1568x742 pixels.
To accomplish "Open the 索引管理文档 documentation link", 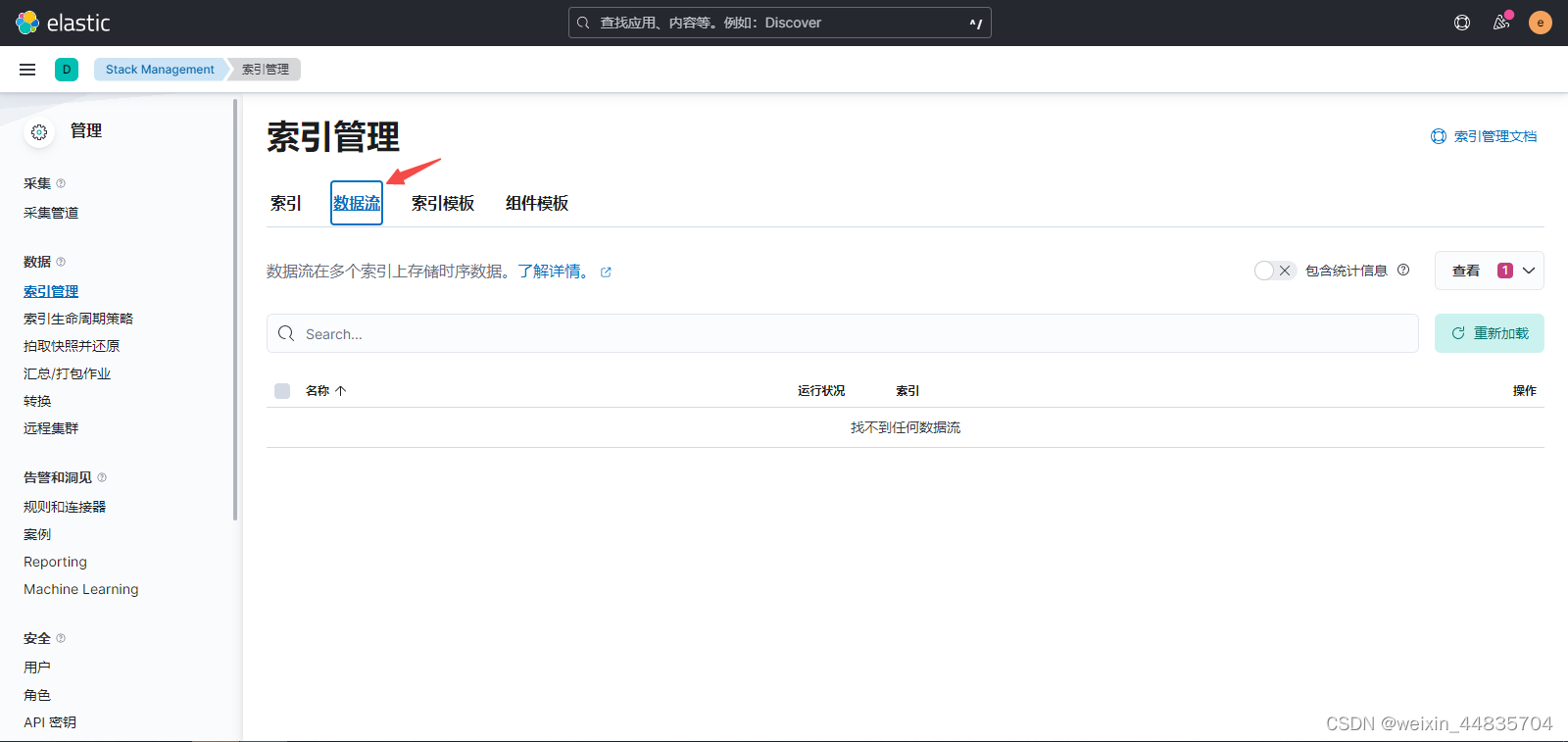I will tap(1494, 136).
